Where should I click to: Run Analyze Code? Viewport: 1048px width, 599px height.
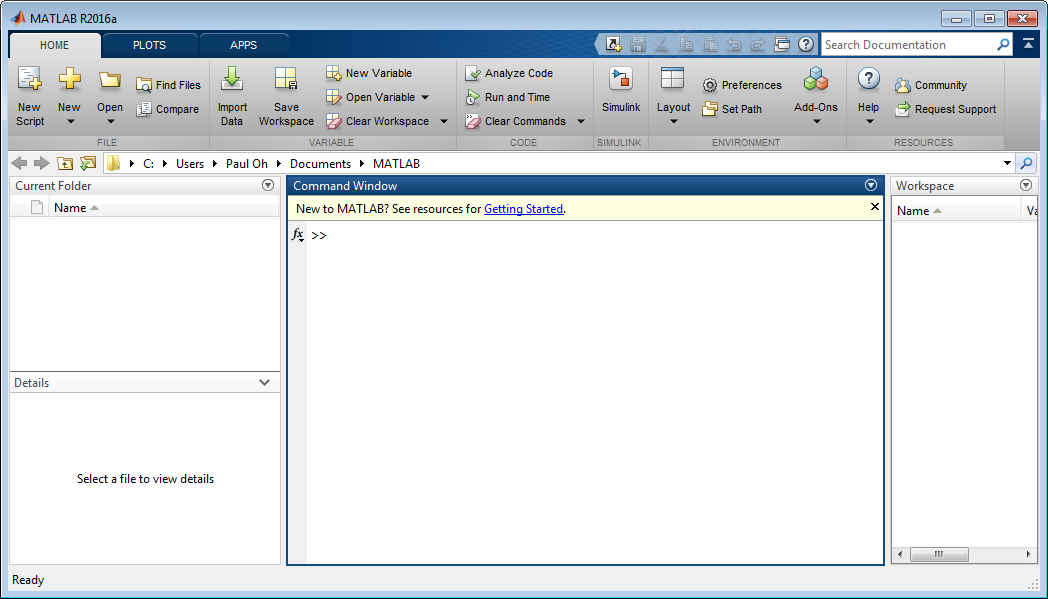coord(509,73)
